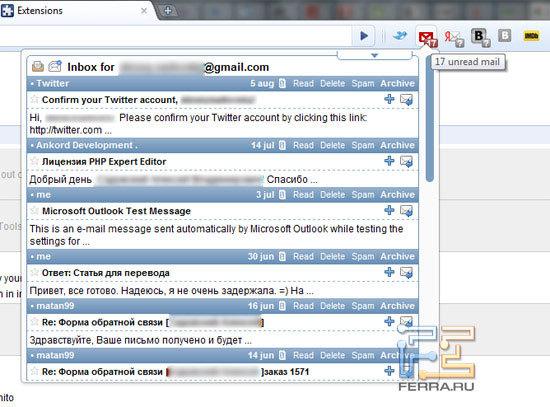The width and height of the screenshot is (550, 407).
Task: Mark Twitter message as Read
Action: 303,84
